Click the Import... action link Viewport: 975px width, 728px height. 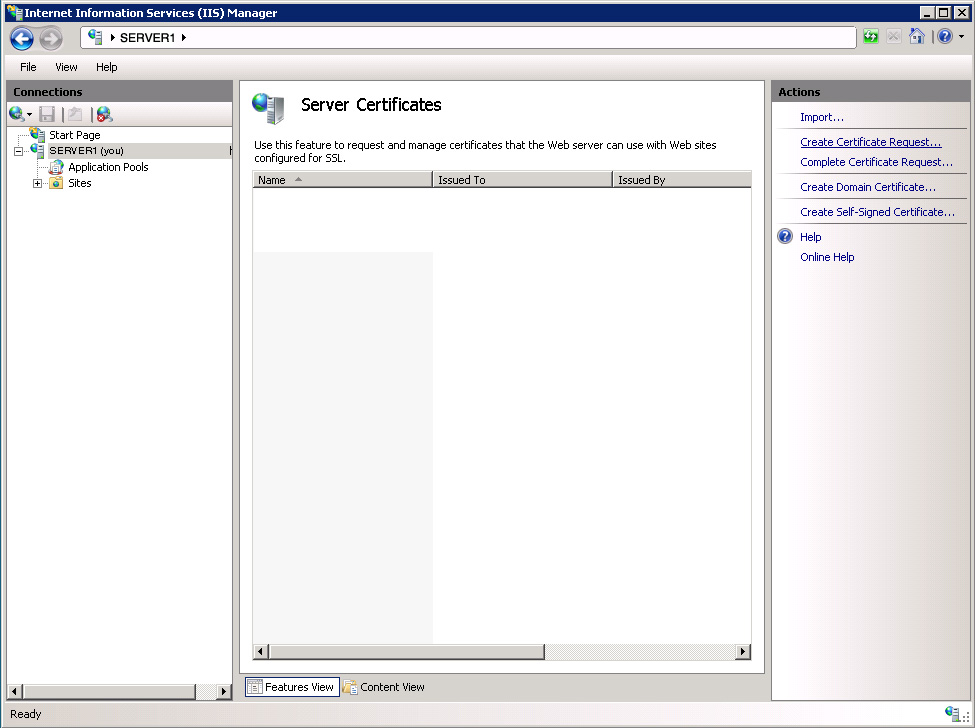pos(821,117)
